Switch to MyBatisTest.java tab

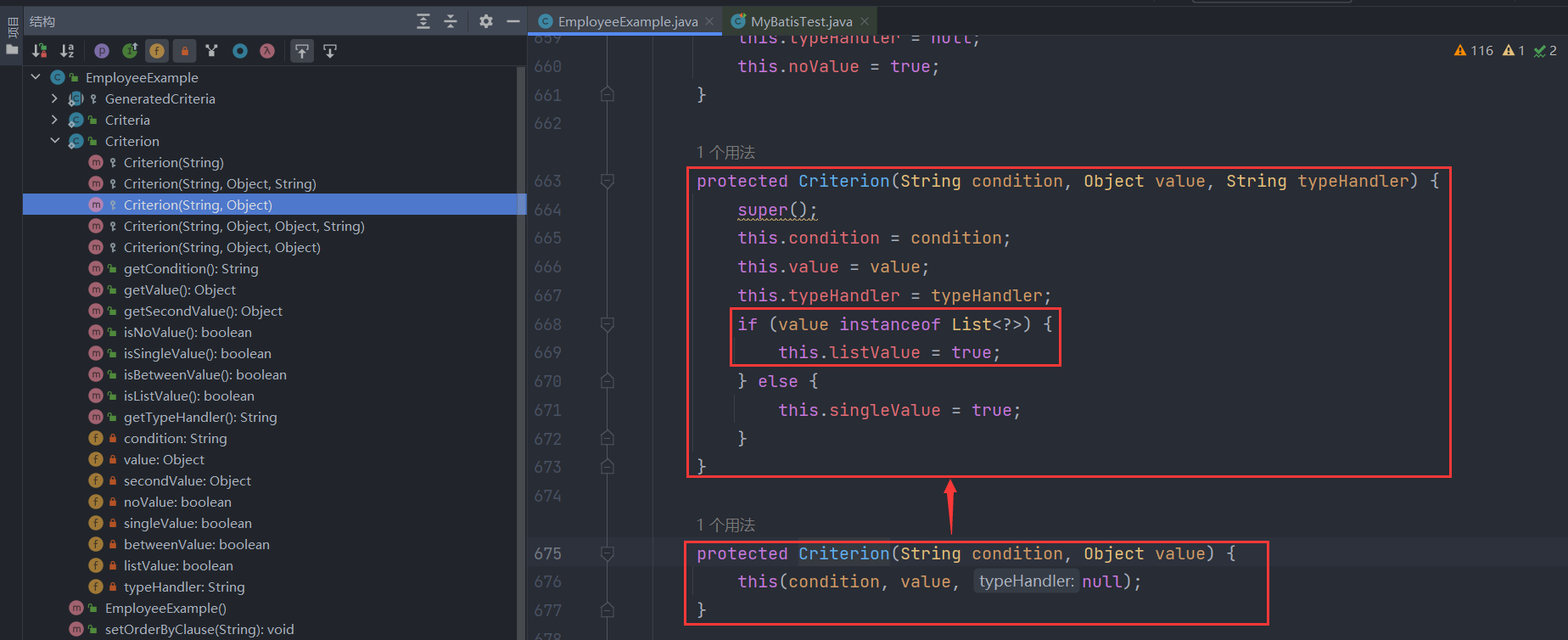click(x=801, y=21)
